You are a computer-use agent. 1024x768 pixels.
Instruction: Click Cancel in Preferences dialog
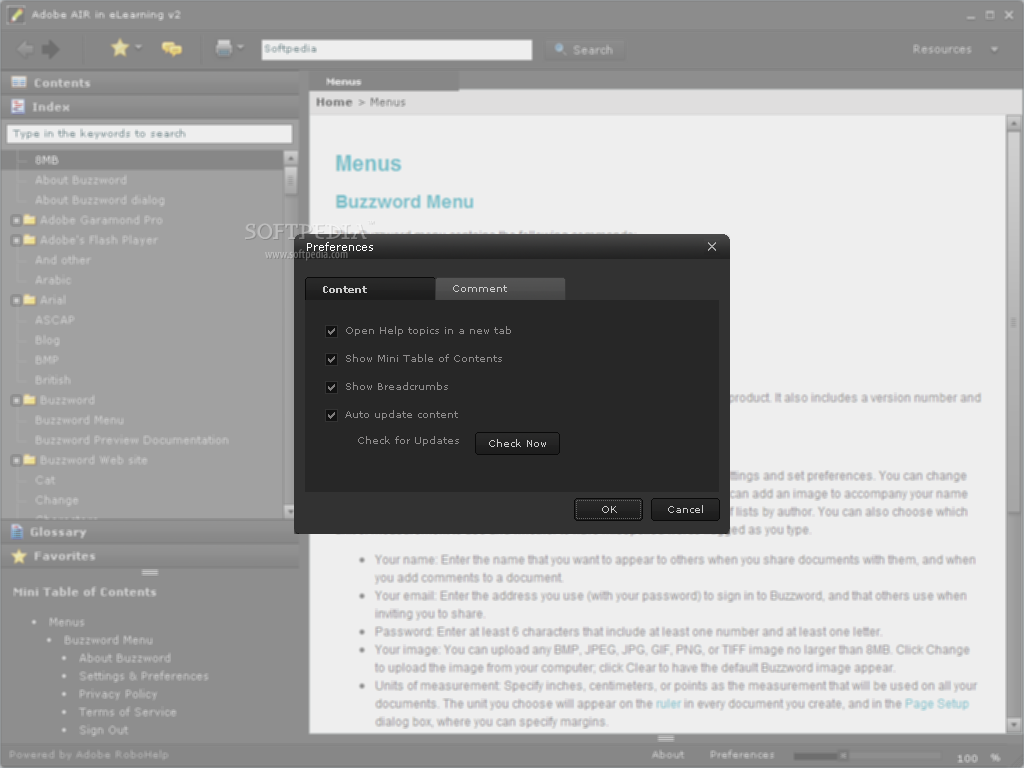tap(685, 509)
